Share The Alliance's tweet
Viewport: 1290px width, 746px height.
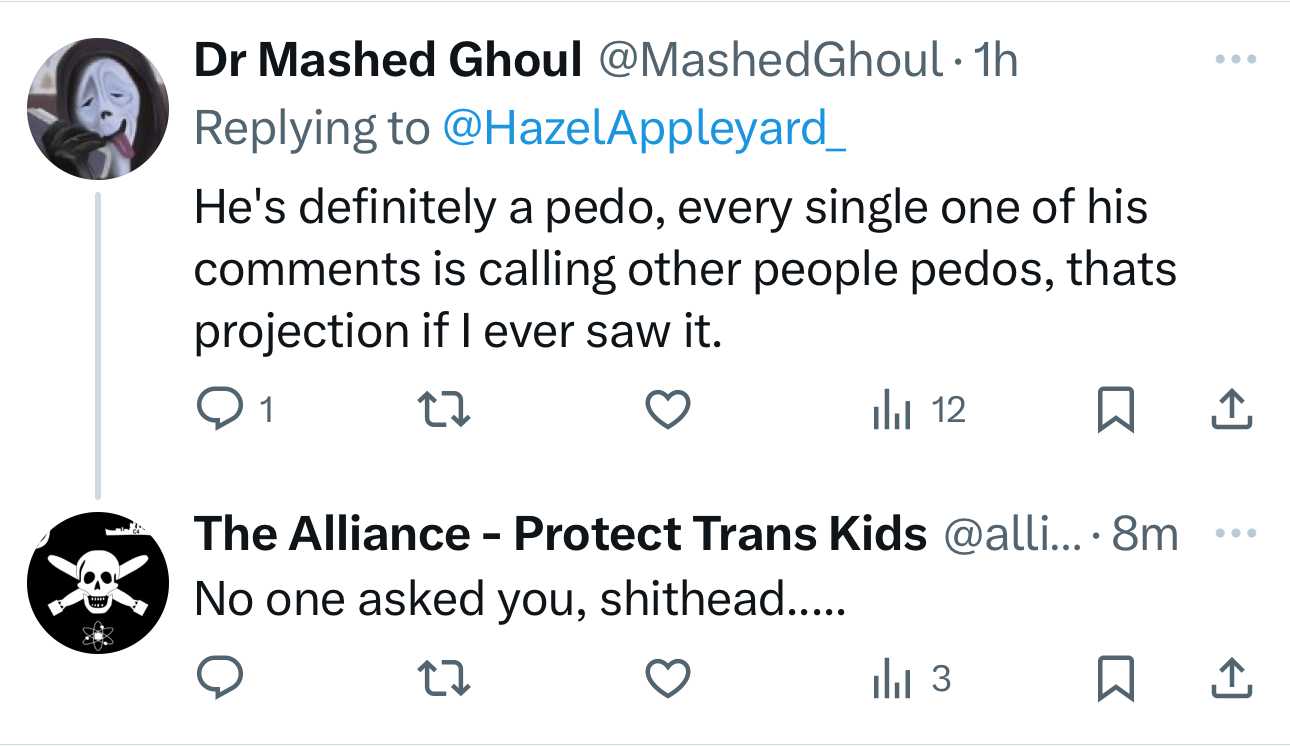click(x=1232, y=680)
